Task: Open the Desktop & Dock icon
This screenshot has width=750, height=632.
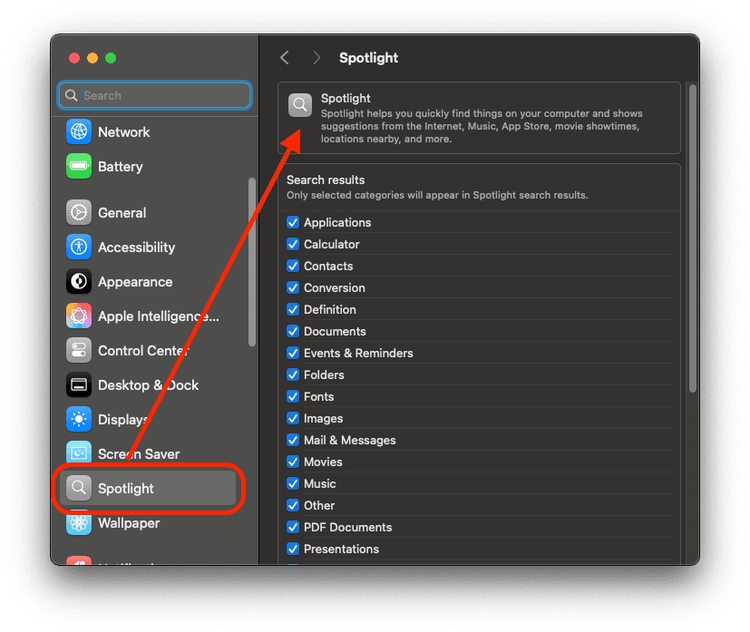Action: (79, 385)
